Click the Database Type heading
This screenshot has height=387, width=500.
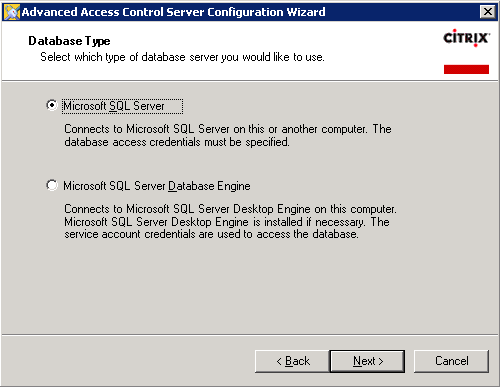(x=69, y=41)
